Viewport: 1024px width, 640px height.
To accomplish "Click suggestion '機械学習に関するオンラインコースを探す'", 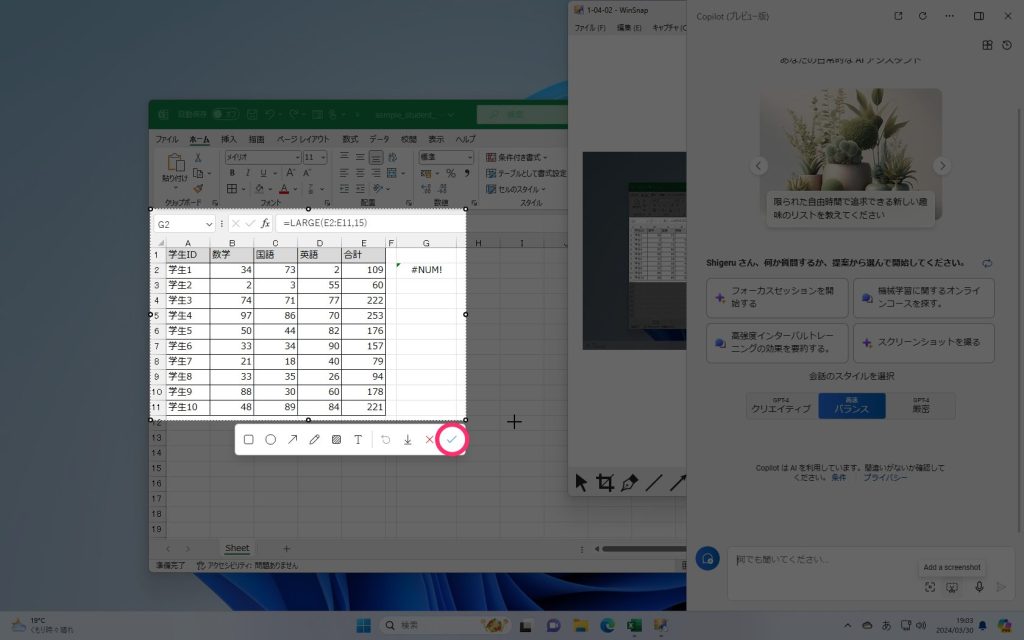I will [923, 297].
